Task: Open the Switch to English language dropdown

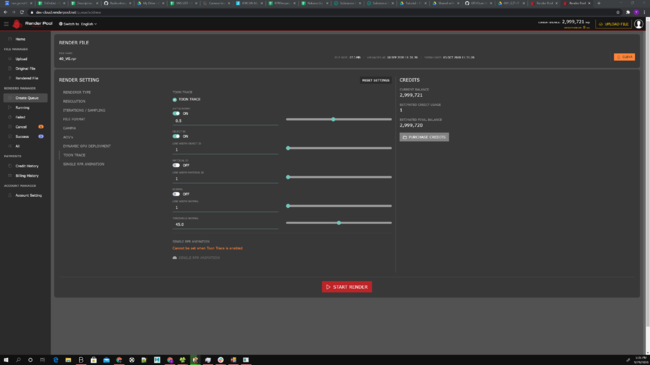Action: (x=78, y=24)
